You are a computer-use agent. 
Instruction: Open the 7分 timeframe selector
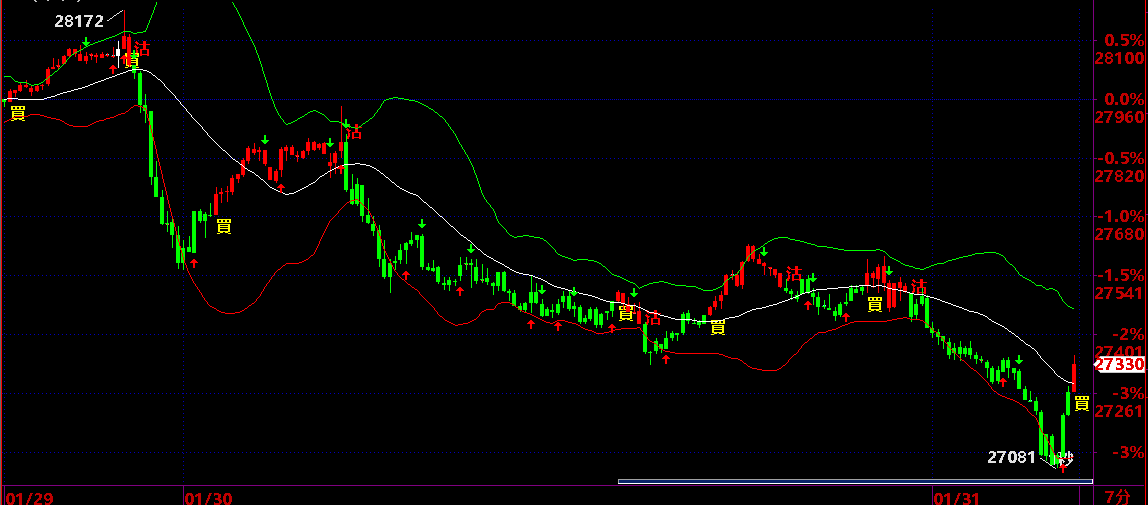[x=1118, y=495]
